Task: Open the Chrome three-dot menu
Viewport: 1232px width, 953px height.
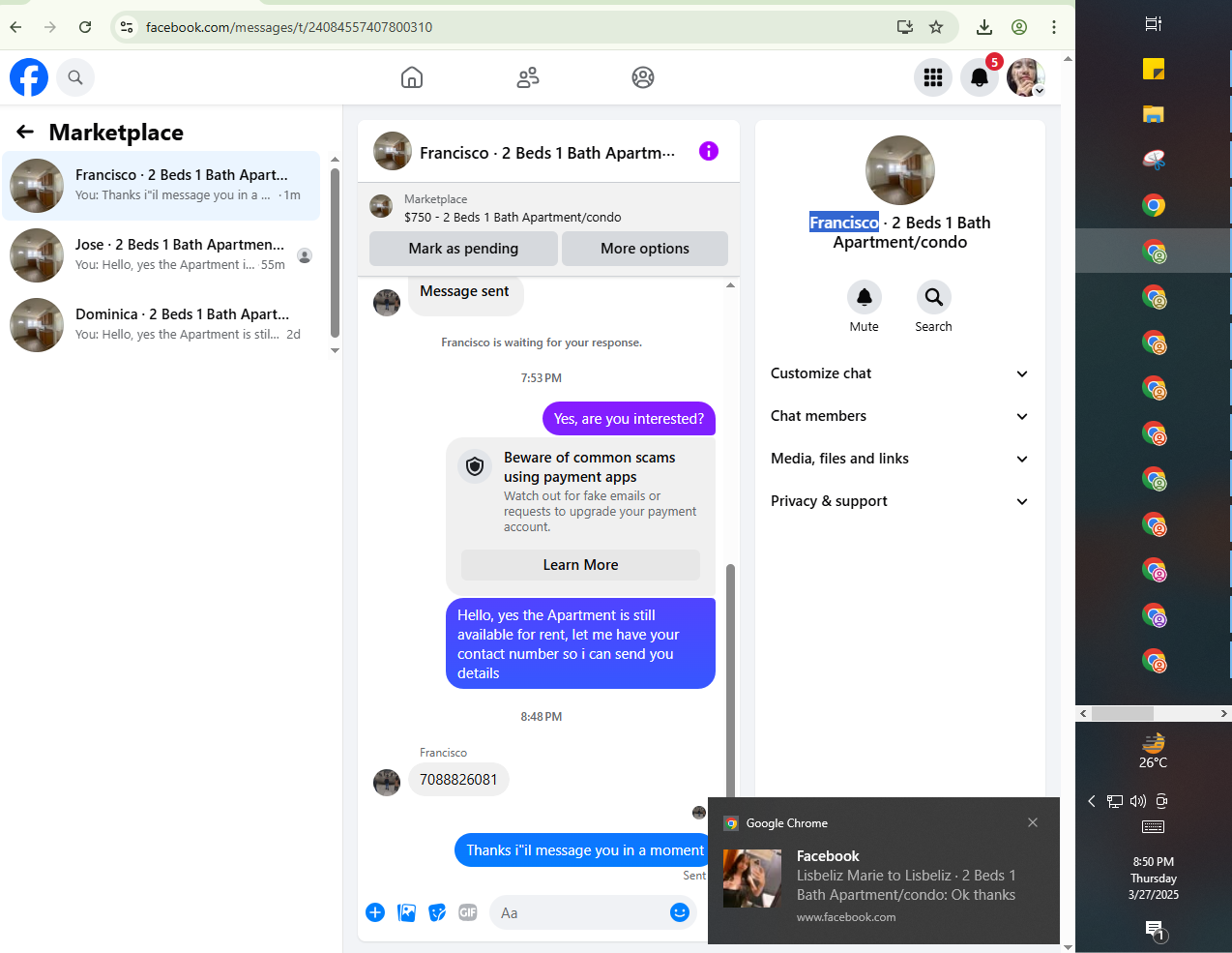Action: [1054, 27]
